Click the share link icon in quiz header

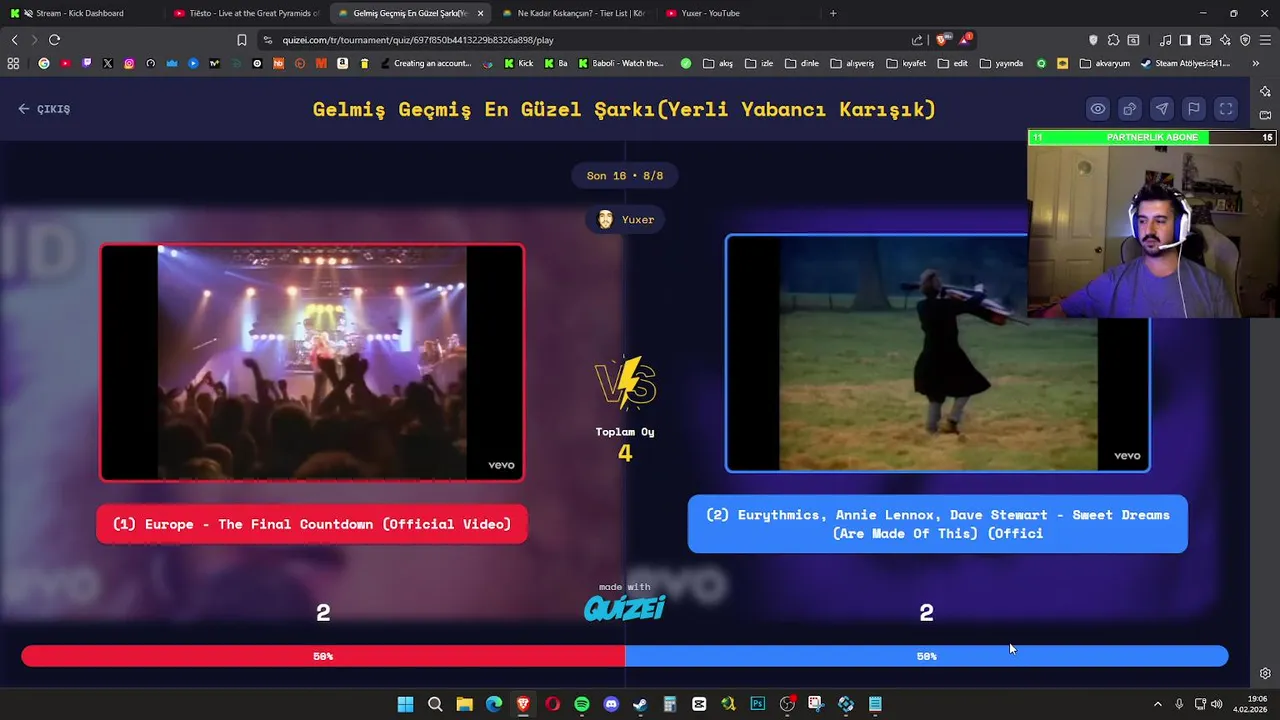pyautogui.click(x=1130, y=109)
